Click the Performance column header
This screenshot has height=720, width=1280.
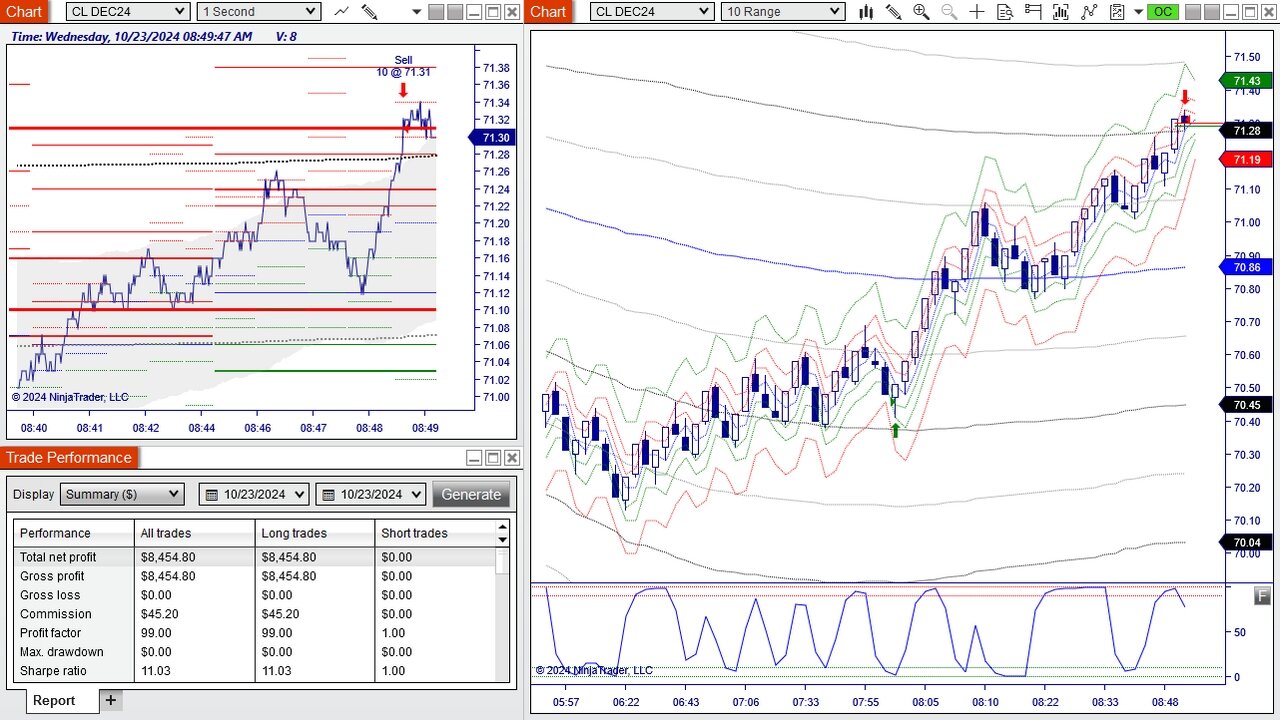point(74,533)
